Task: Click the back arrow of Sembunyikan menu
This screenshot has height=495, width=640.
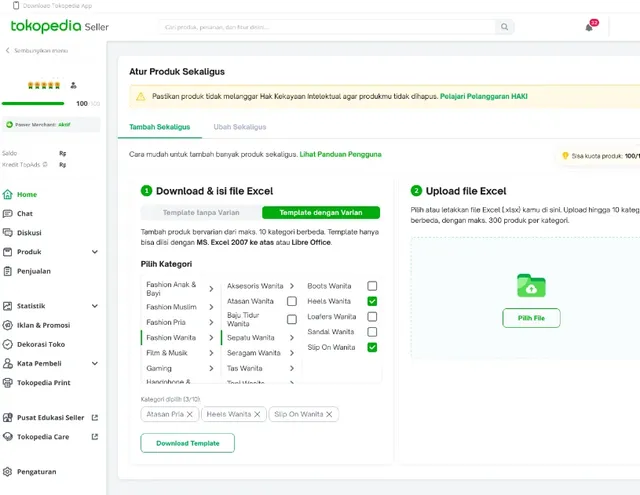Action: pyautogui.click(x=7, y=50)
